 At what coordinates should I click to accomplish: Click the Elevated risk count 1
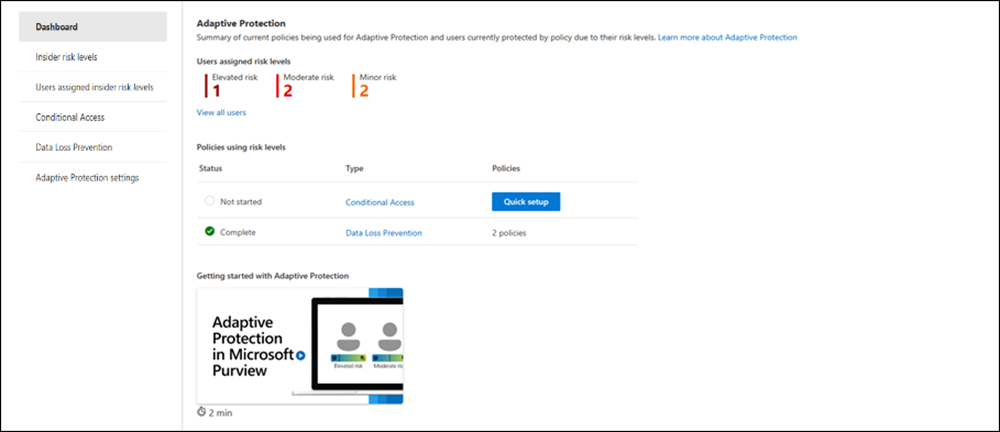pyautogui.click(x=216, y=91)
